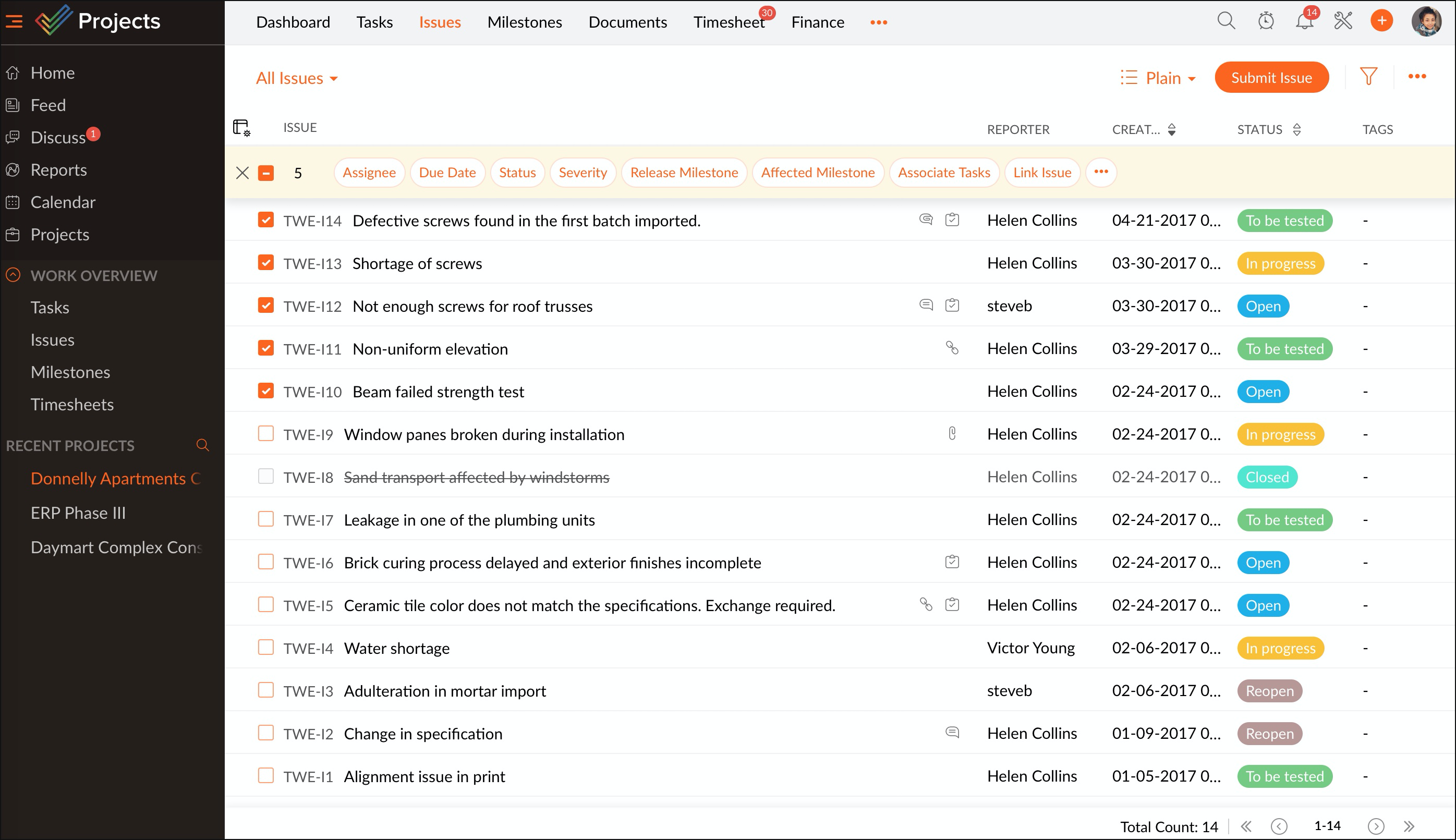This screenshot has width=1456, height=840.
Task: Click the orange plus quick-add icon
Action: 1381,21
